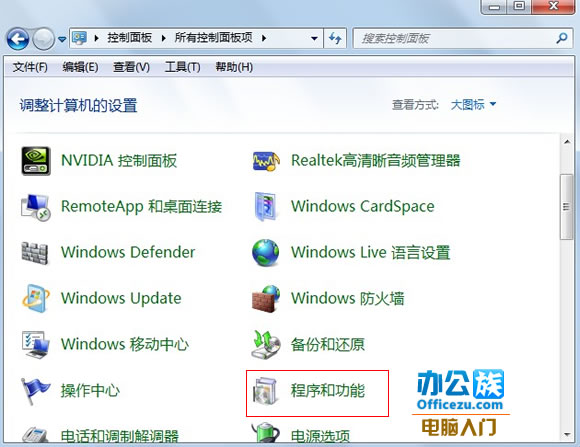Open the 电话和调制解调器 link
This screenshot has width=580, height=447.
[119, 436]
